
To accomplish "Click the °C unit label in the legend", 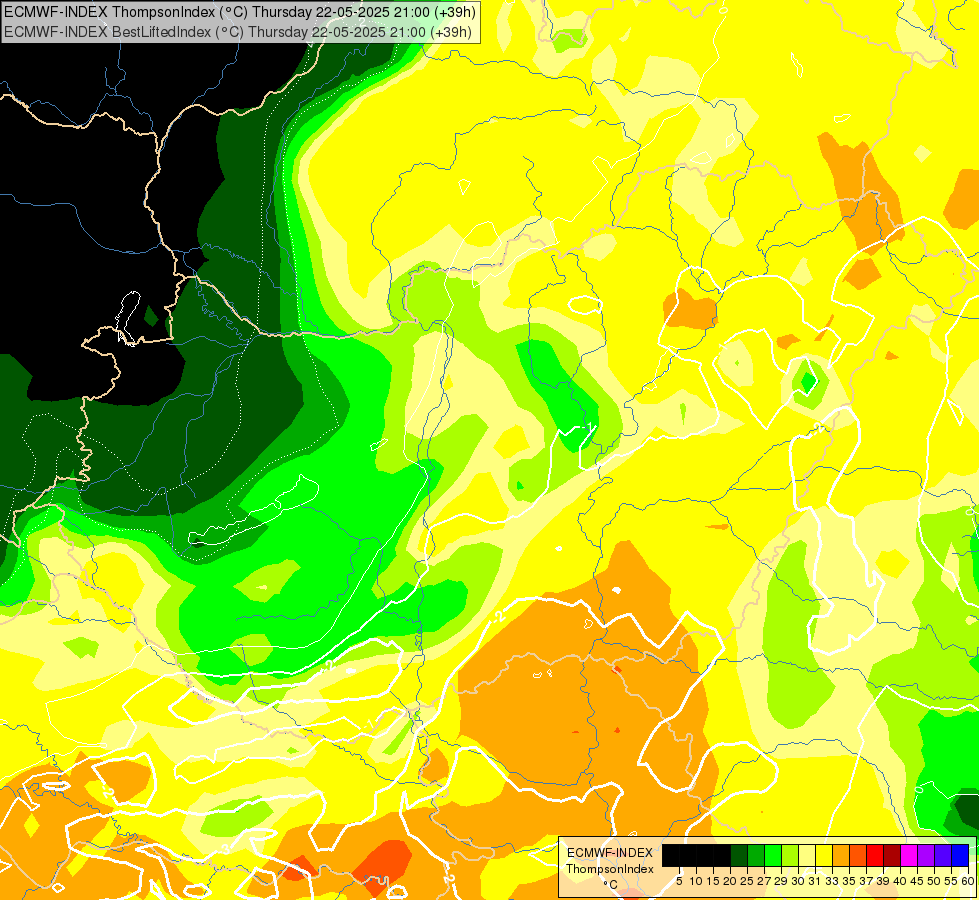I will 611,885.
